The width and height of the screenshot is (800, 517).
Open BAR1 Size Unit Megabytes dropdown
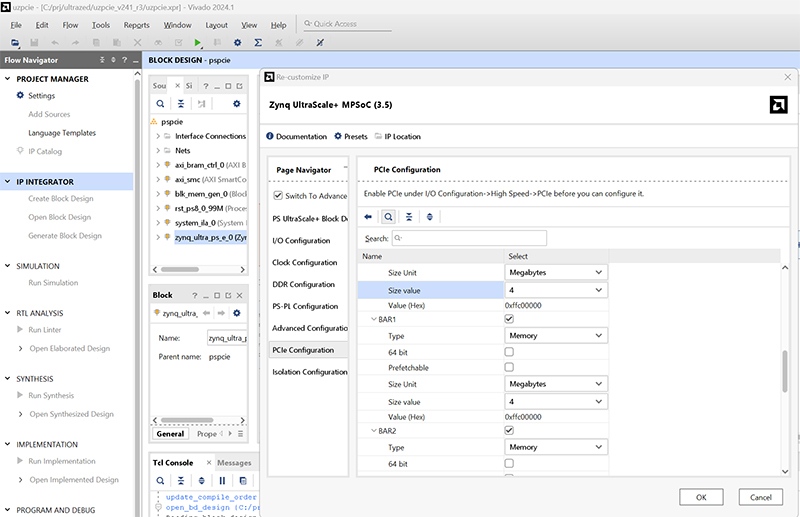(556, 384)
